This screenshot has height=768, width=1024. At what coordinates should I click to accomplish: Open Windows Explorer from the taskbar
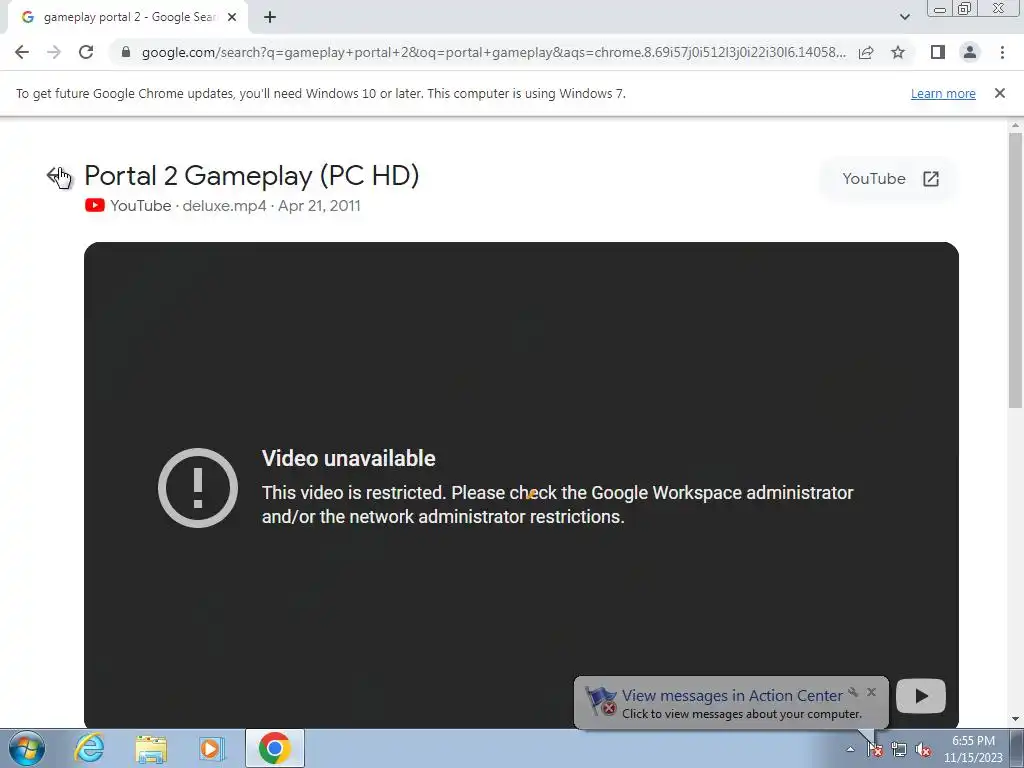click(x=151, y=748)
